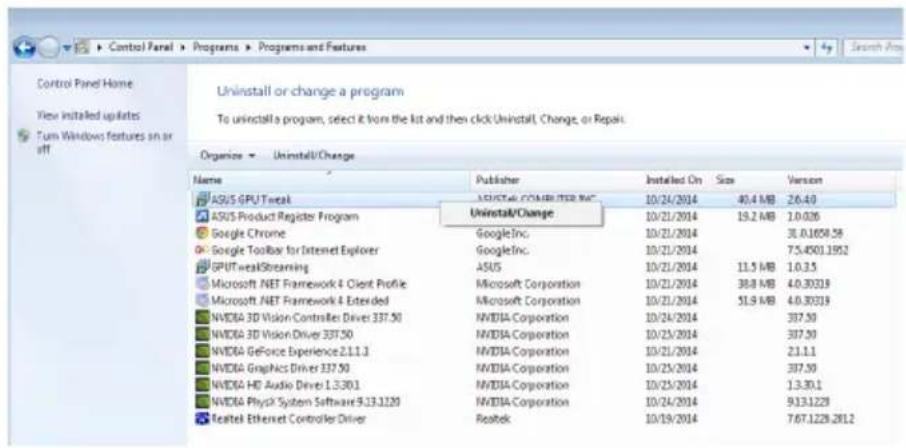Viewport: 906px width, 448px height.
Task: Click the shield icon beside Windows features
Action: [24, 136]
